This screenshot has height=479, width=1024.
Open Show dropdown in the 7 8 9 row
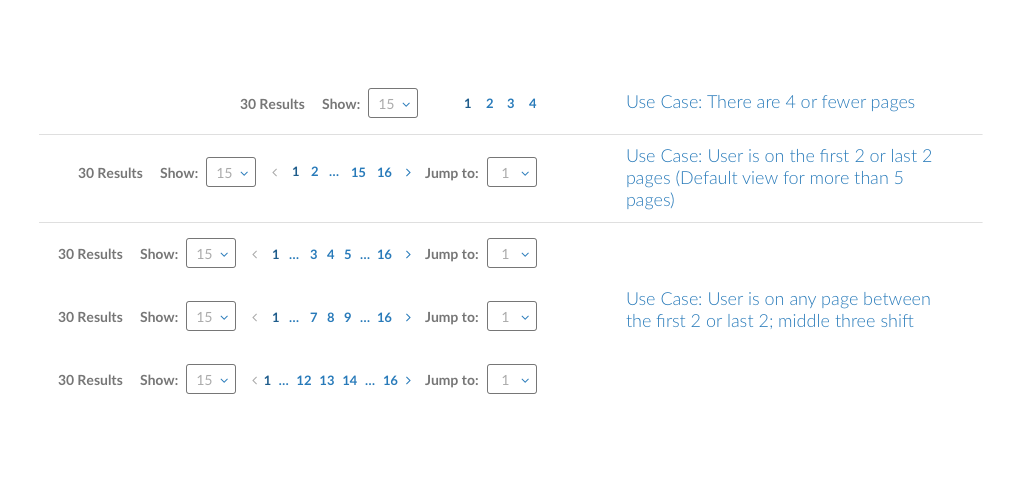point(211,316)
